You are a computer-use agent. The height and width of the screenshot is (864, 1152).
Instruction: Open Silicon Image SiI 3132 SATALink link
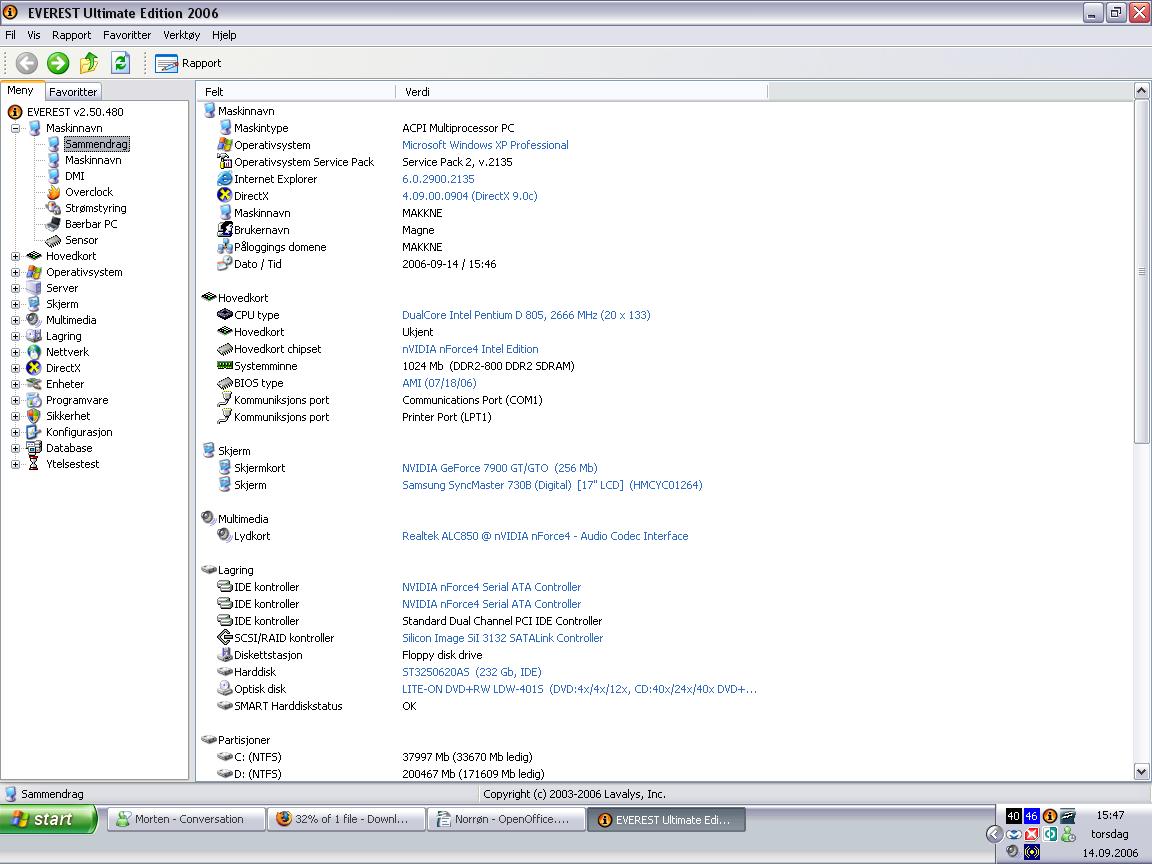pos(503,638)
